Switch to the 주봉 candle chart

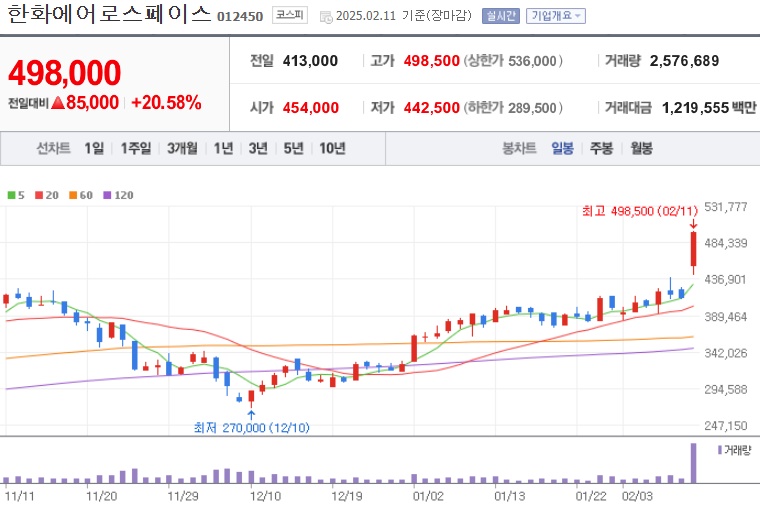tap(602, 148)
